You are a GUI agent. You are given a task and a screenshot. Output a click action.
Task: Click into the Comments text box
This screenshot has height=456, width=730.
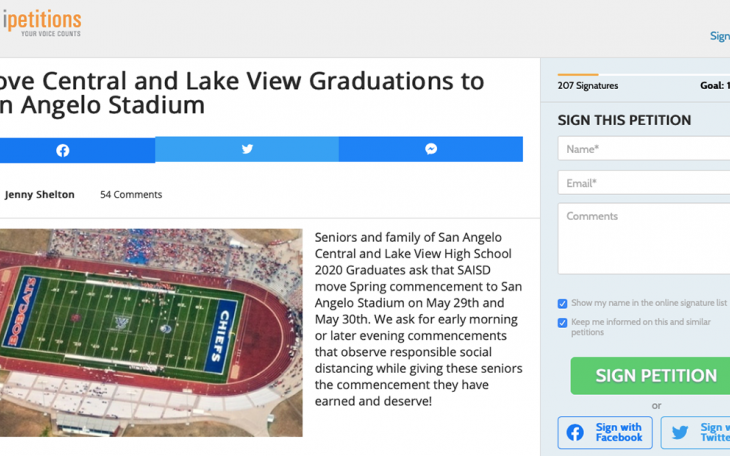[645, 239]
